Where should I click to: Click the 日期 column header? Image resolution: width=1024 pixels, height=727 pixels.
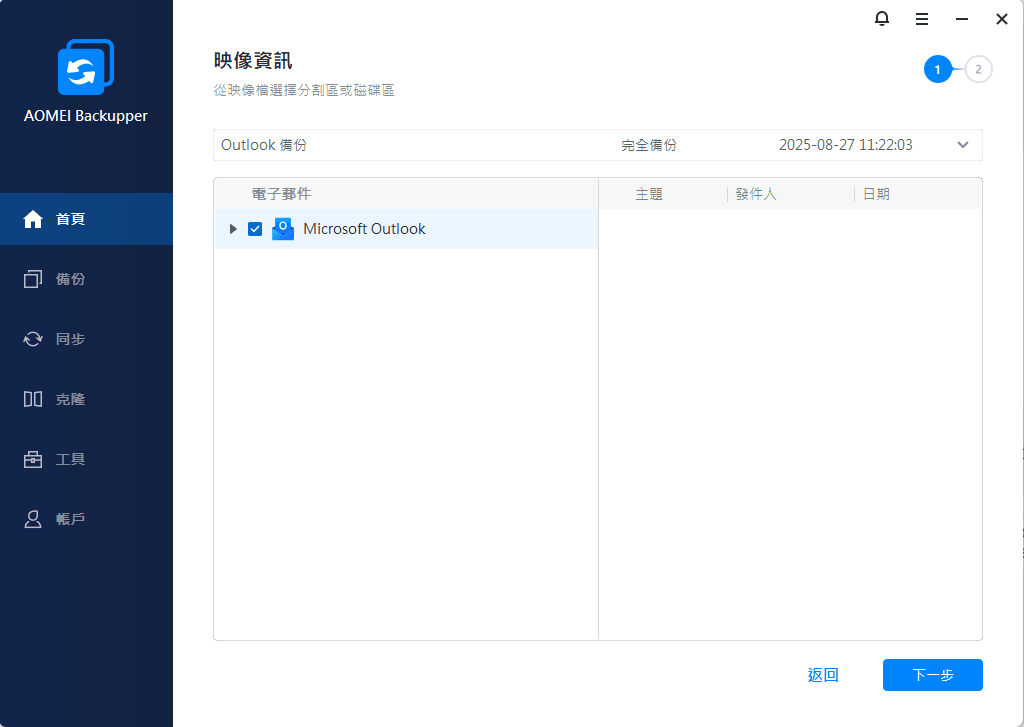(x=876, y=194)
